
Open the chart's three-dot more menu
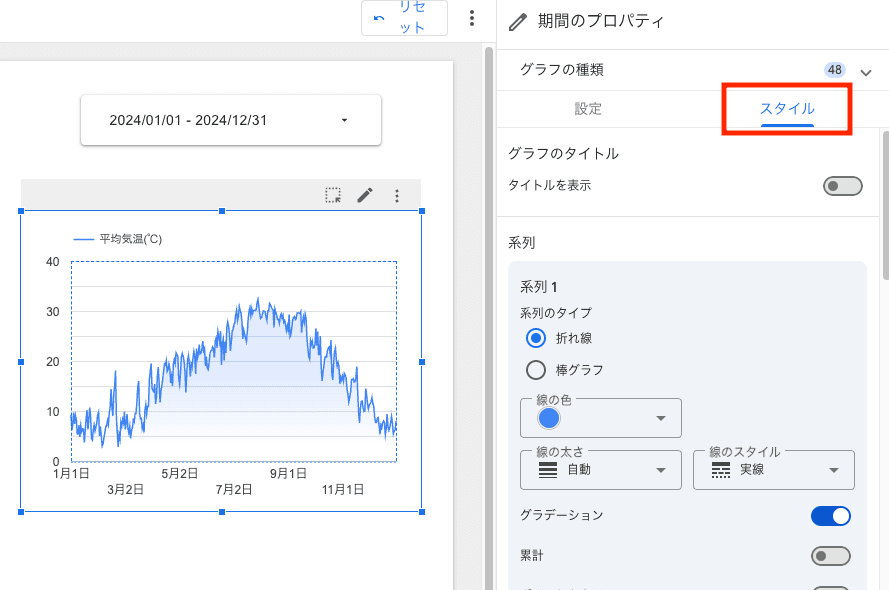coord(397,196)
